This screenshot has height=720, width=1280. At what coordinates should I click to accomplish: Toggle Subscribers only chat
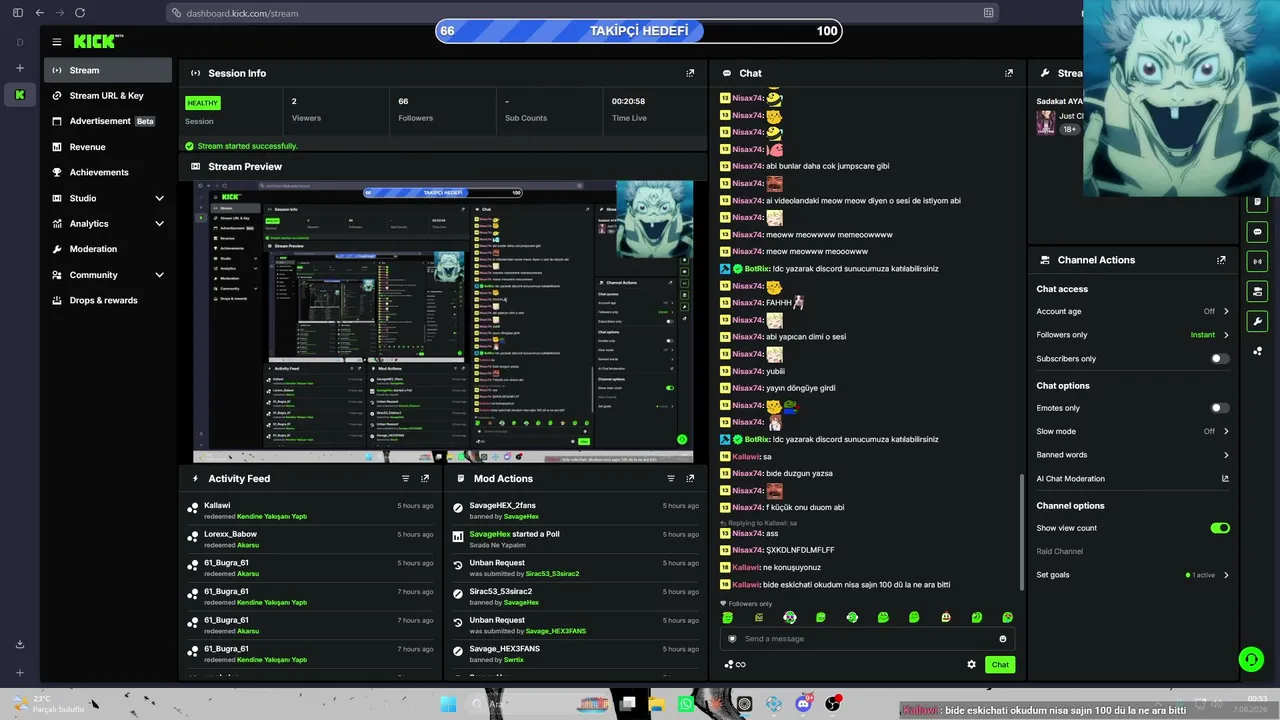tap(1220, 359)
